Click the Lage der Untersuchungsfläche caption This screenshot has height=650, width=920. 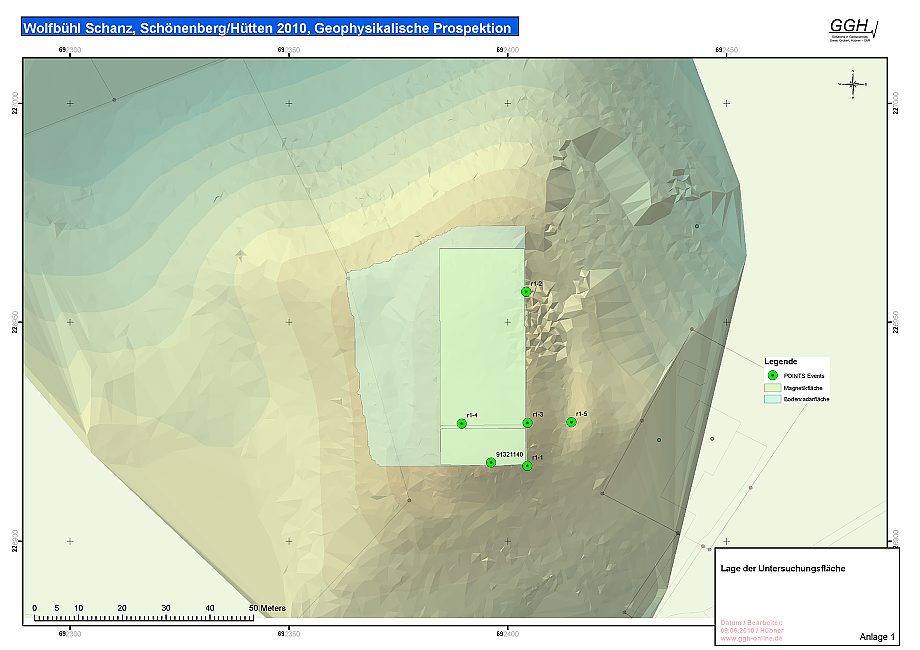[x=783, y=568]
